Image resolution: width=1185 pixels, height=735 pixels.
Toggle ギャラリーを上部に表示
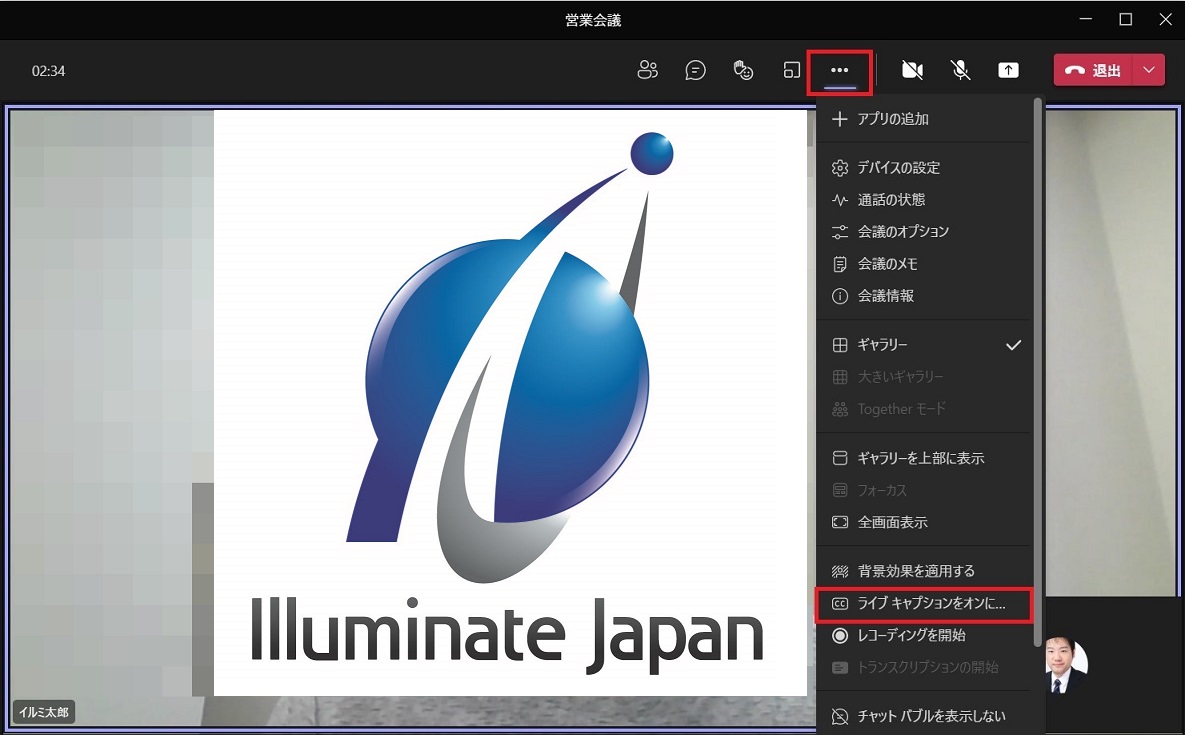click(x=923, y=458)
